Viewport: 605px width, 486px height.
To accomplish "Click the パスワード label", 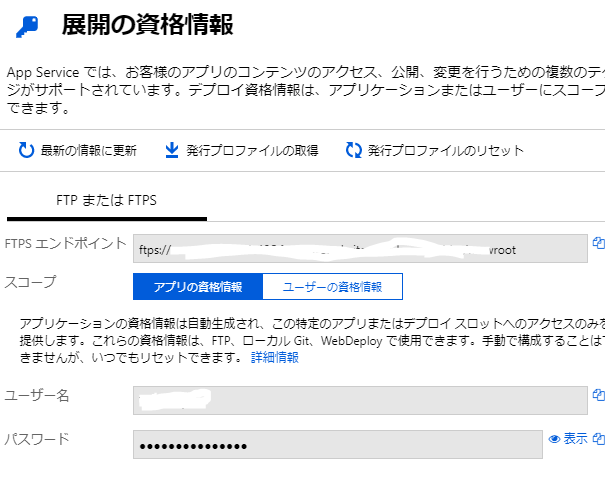I will (37, 439).
